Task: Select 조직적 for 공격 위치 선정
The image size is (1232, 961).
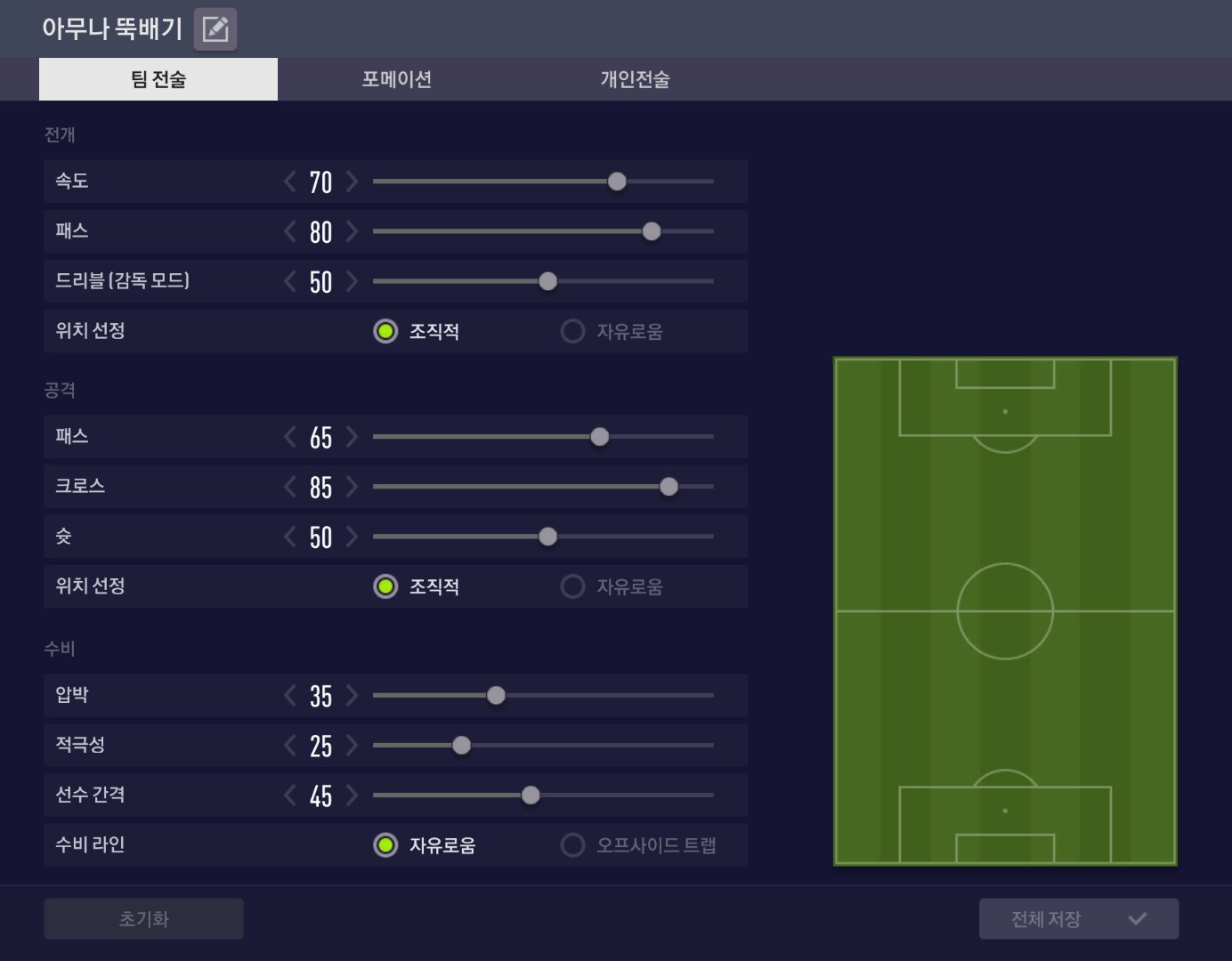Action: 385,586
